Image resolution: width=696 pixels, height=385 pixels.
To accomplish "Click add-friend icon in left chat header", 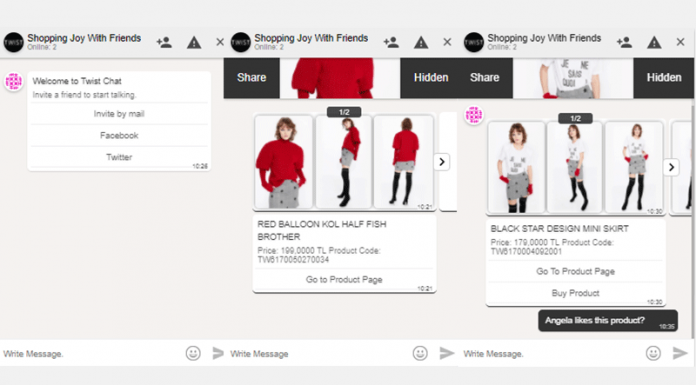I will click(164, 42).
